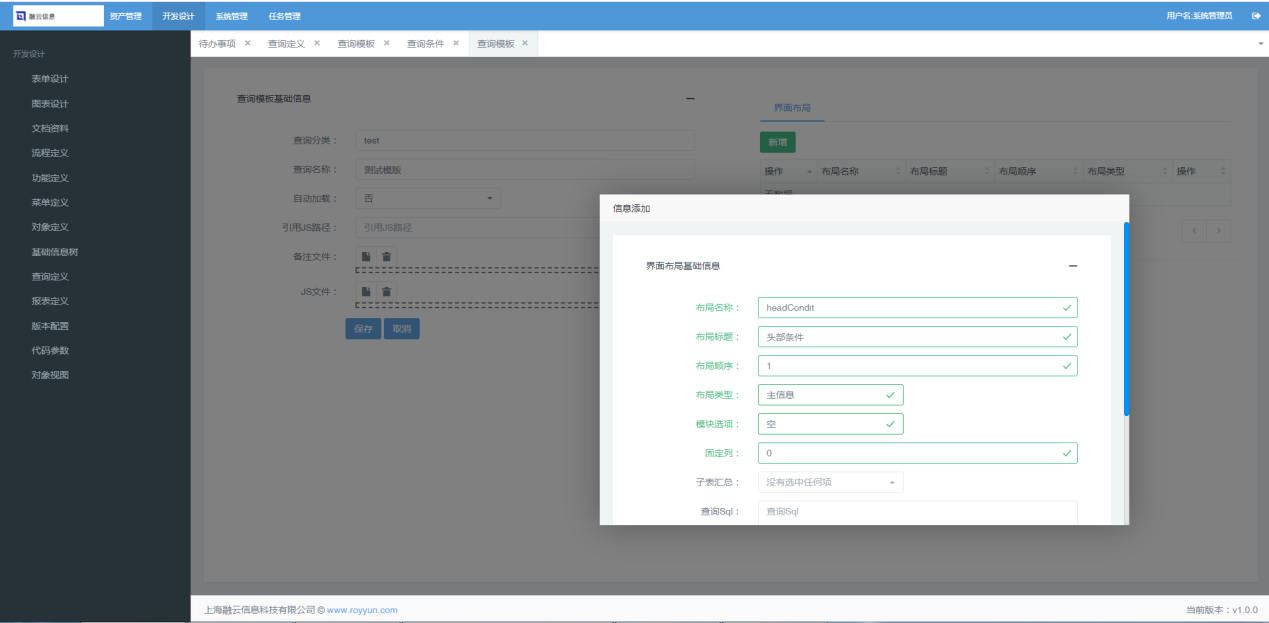
Task: Sort by 布局类型 column
Action: click(x=1128, y=171)
